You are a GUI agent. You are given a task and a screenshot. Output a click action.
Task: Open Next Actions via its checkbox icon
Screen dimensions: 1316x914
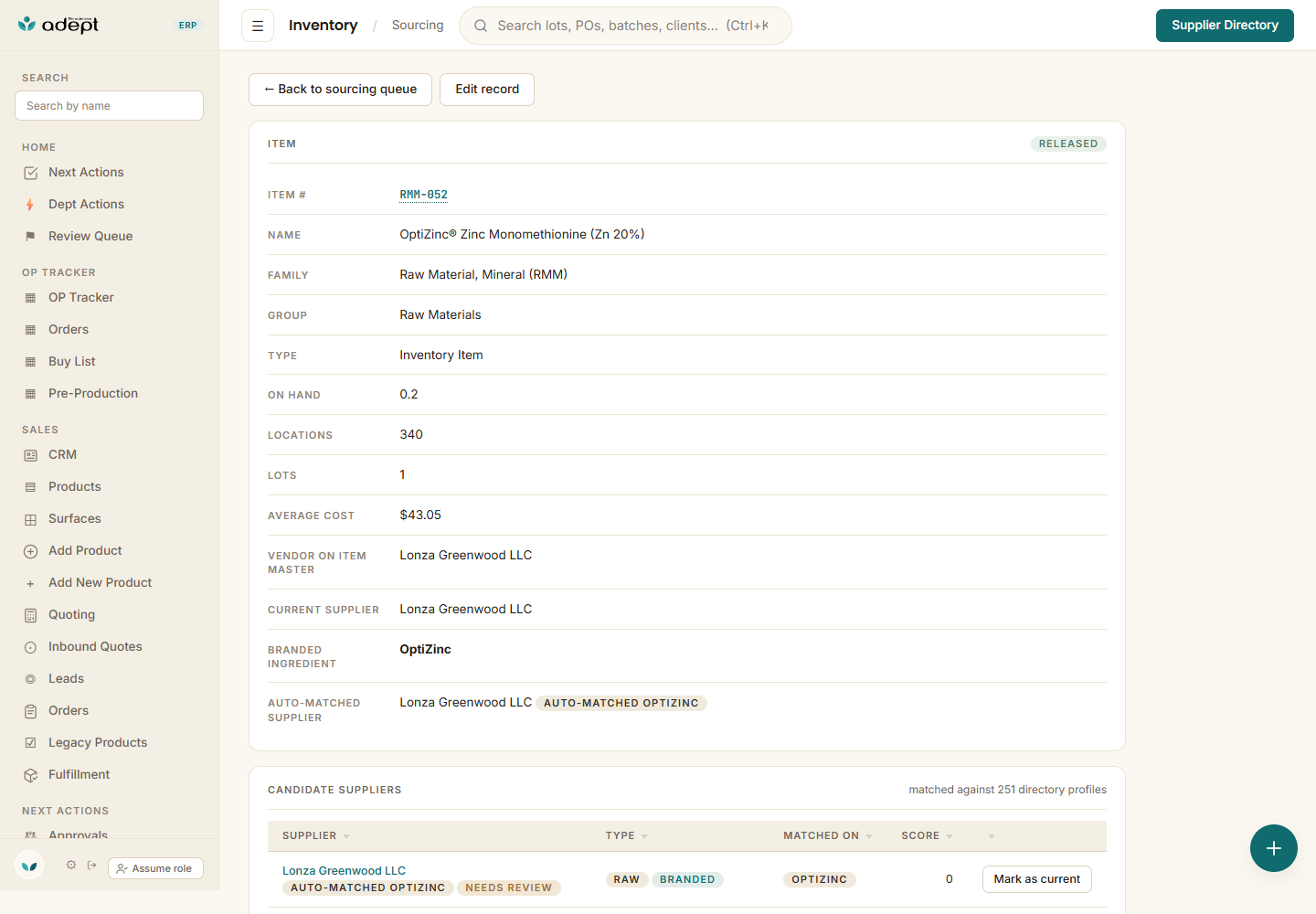(30, 173)
